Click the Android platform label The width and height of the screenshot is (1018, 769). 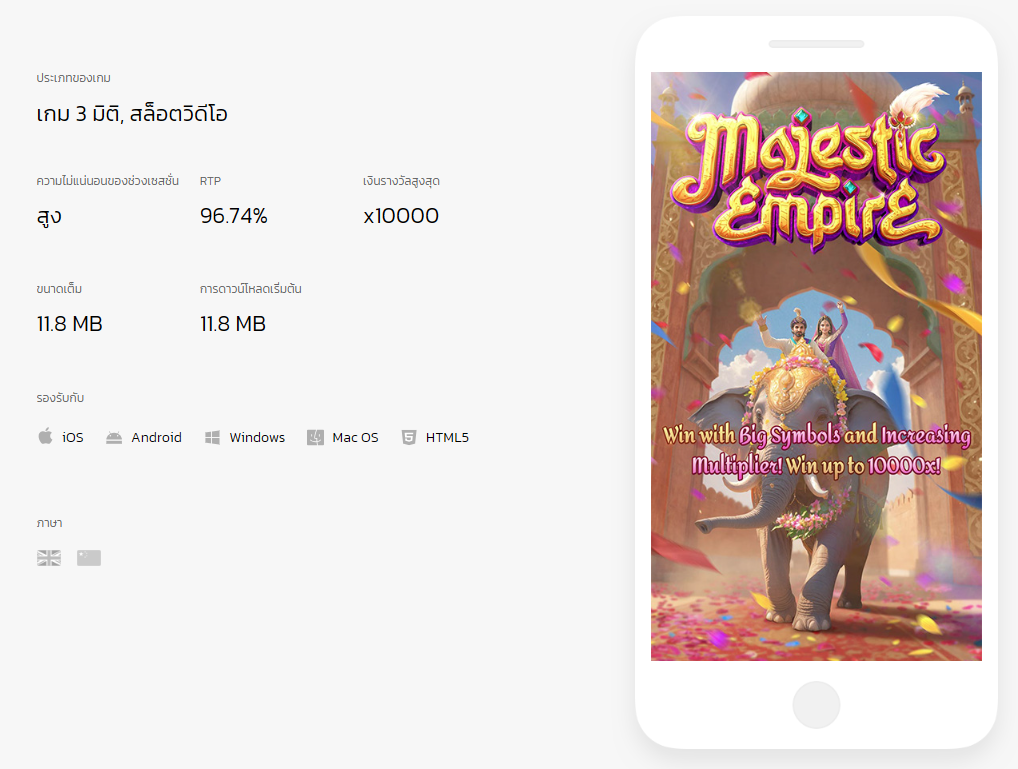[156, 438]
